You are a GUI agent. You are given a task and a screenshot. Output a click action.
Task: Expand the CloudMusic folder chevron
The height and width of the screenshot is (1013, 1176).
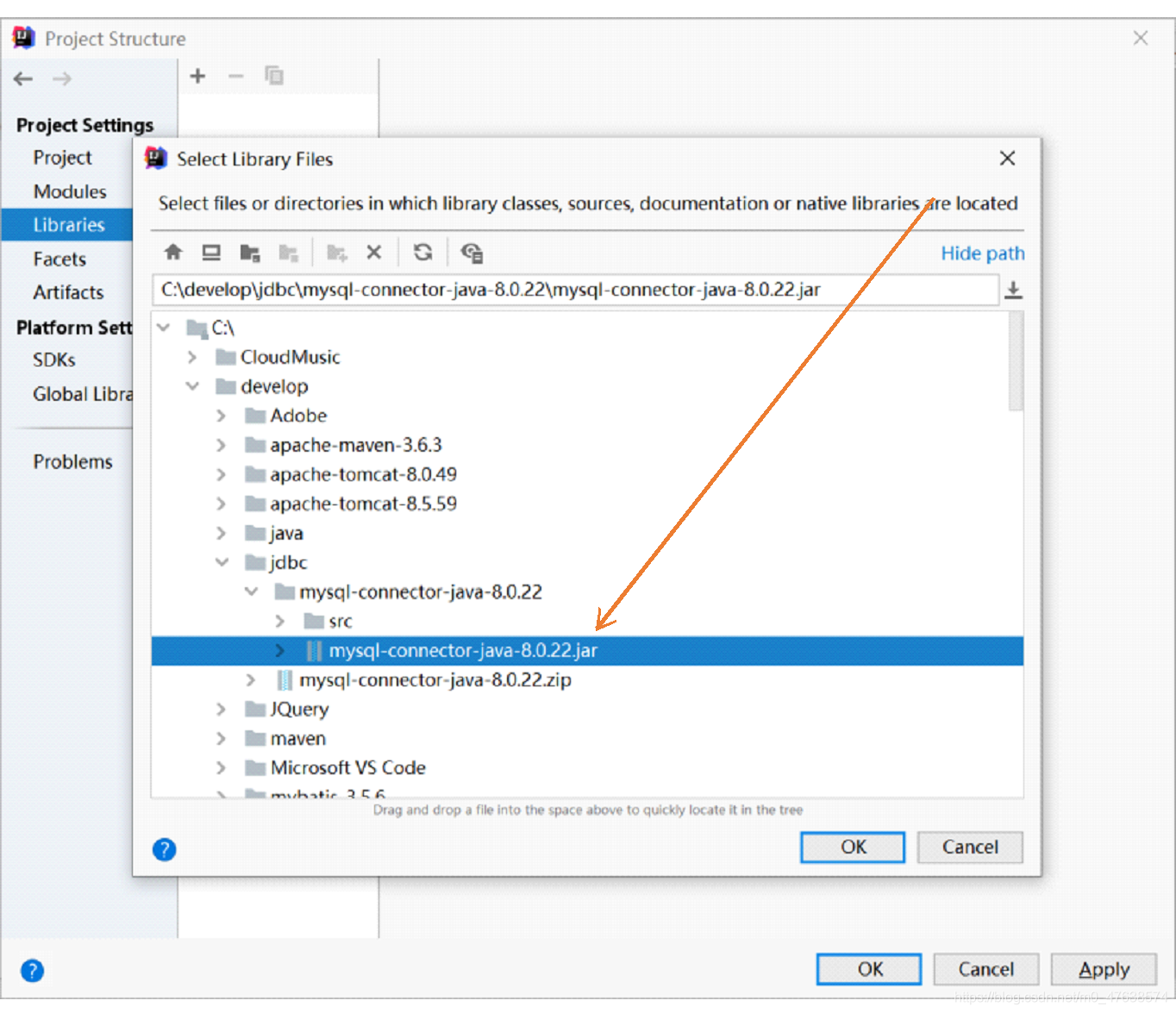pyautogui.click(x=192, y=357)
